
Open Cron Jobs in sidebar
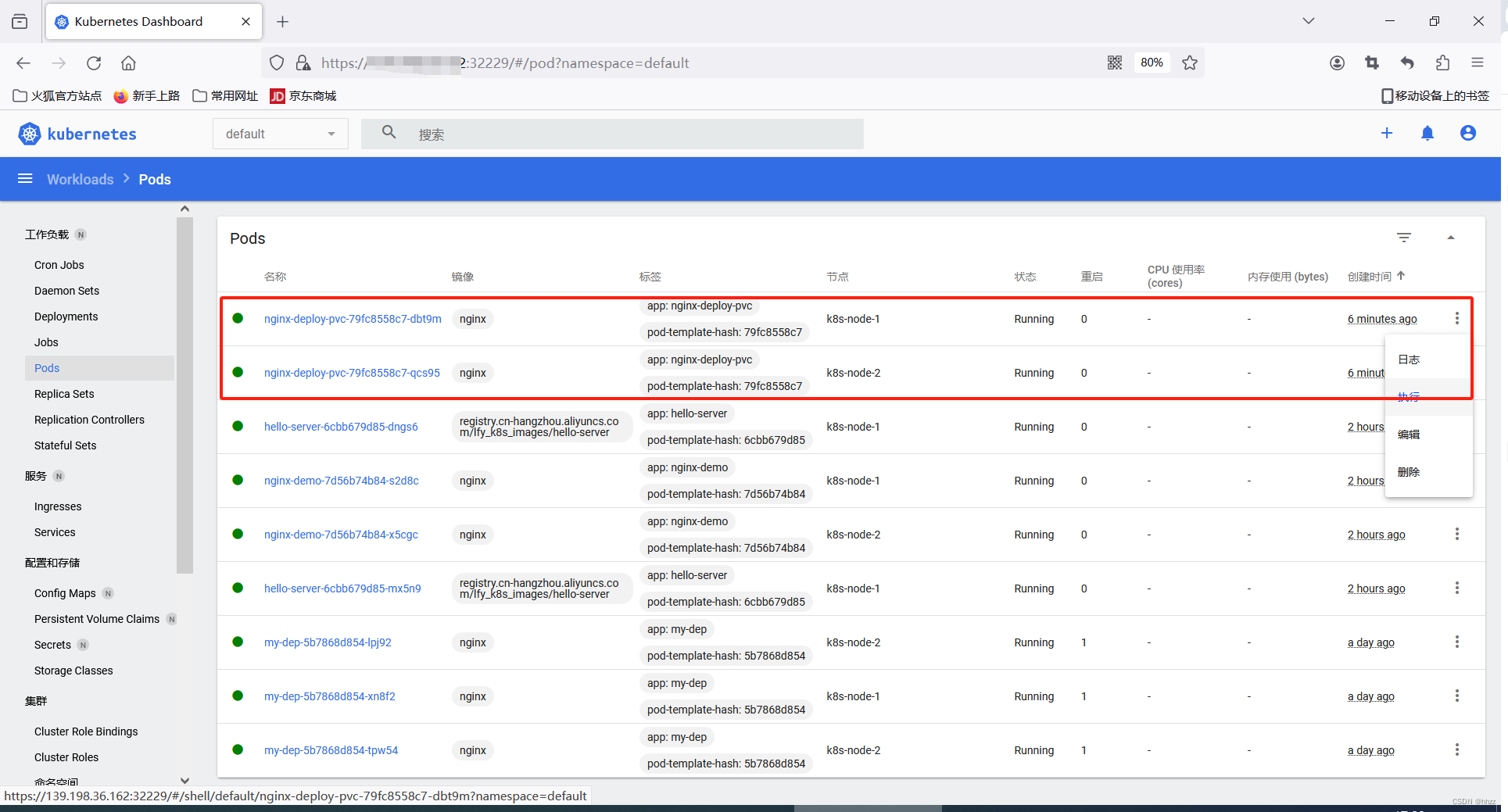tap(59, 265)
